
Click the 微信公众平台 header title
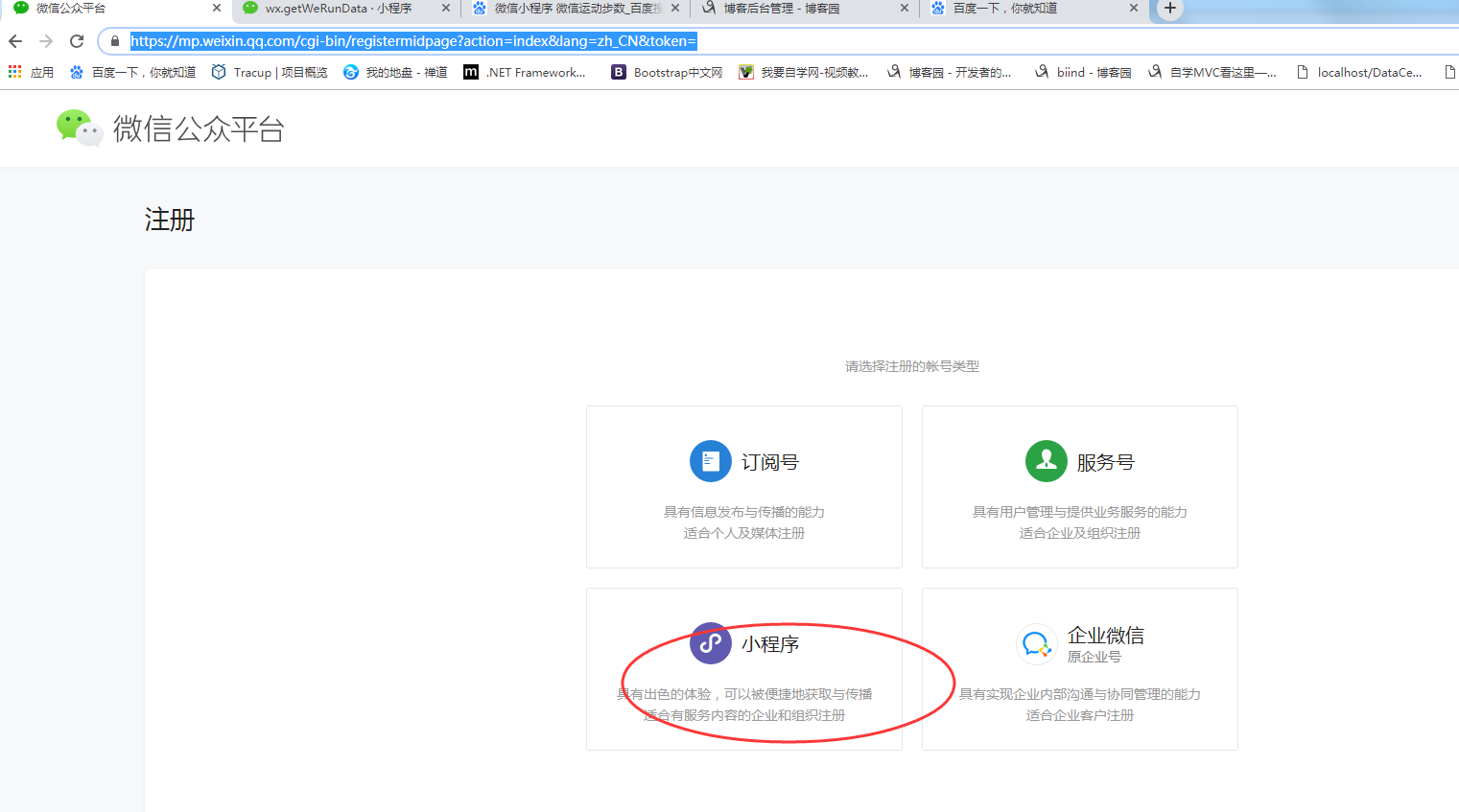pyautogui.click(x=199, y=128)
